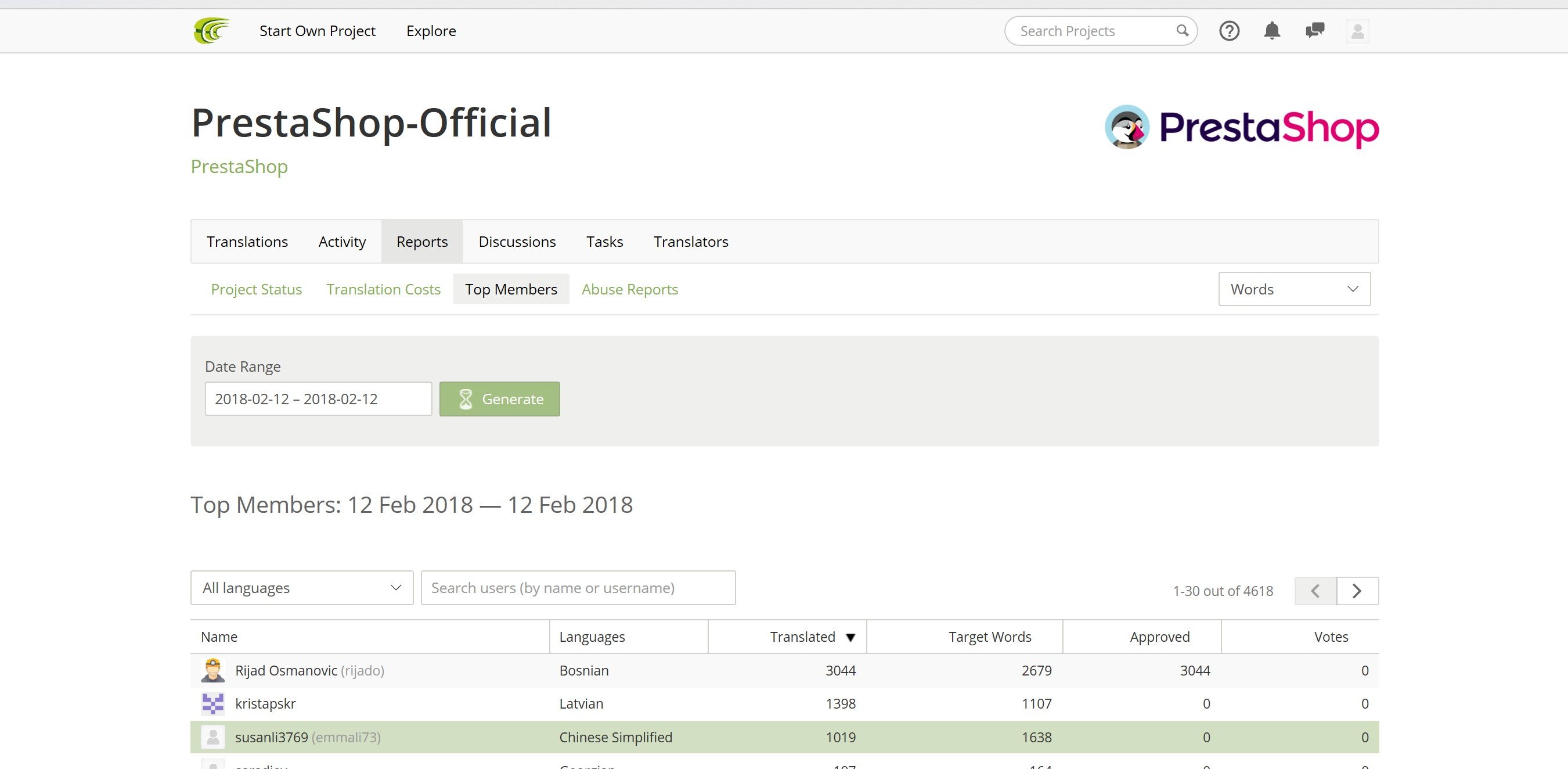Click target words value 1638
1568x769 pixels.
(1037, 737)
